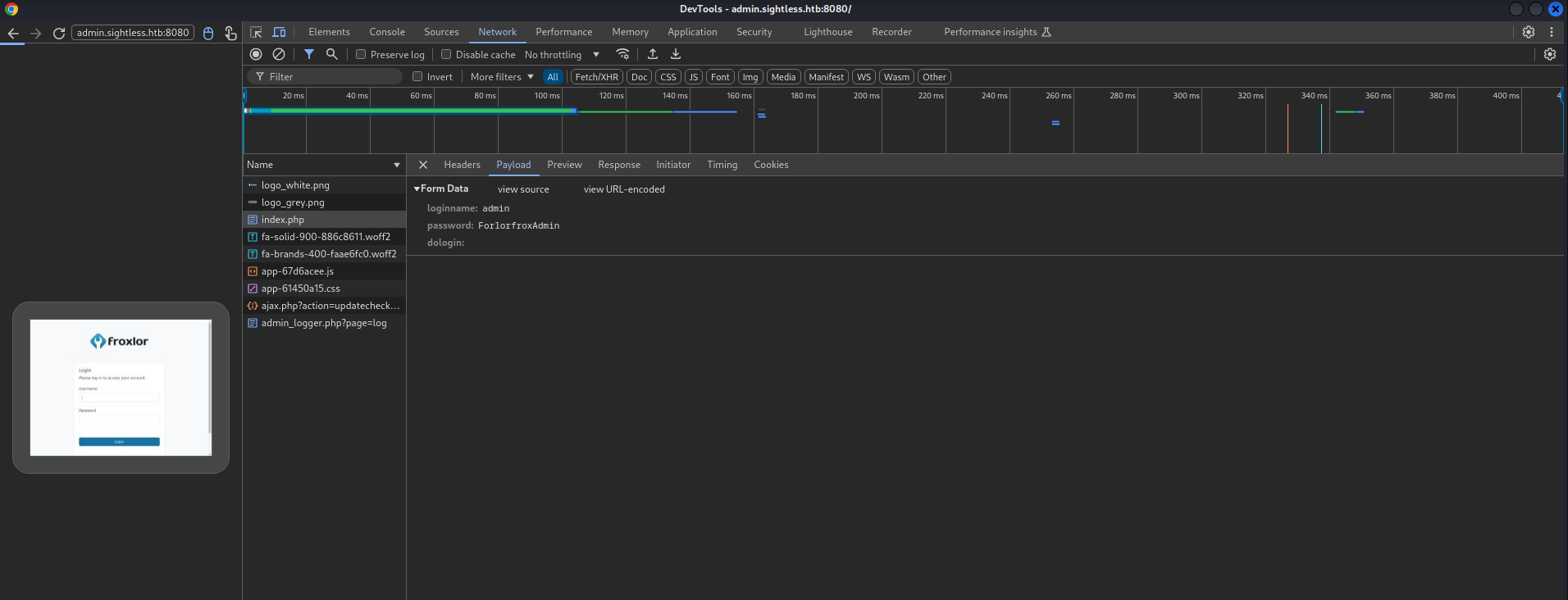Filter requests by Wasm type
This screenshot has width=1568, height=600.
point(896,77)
